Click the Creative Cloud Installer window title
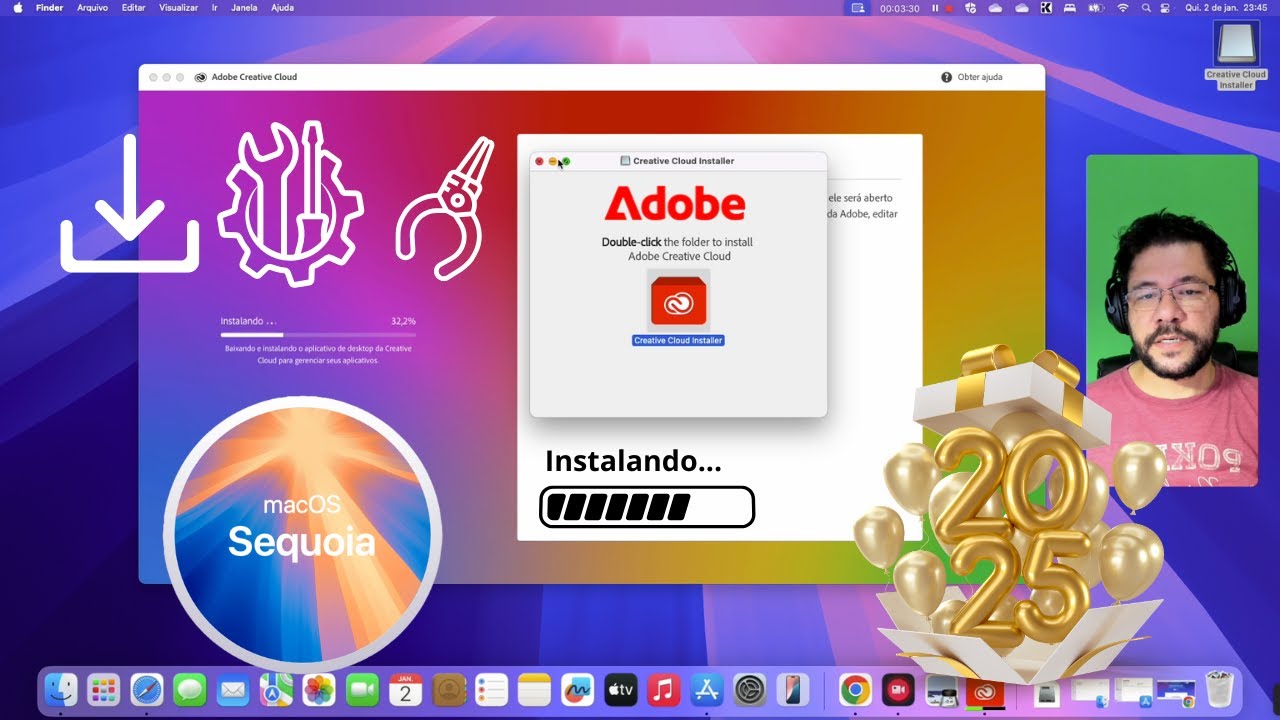Image resolution: width=1280 pixels, height=720 pixels. tap(683, 161)
